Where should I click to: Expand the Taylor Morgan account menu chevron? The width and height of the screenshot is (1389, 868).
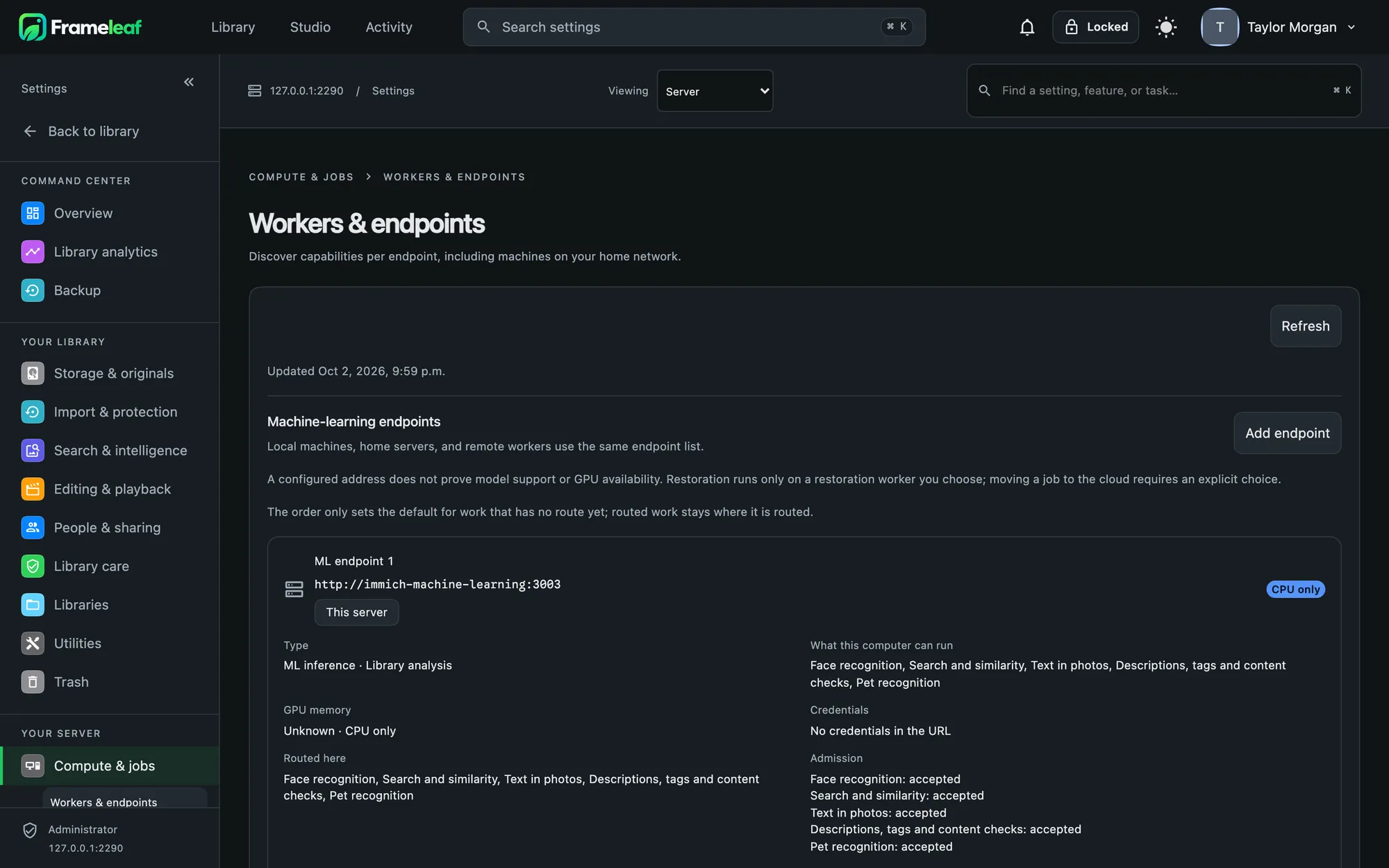pyautogui.click(x=1351, y=27)
